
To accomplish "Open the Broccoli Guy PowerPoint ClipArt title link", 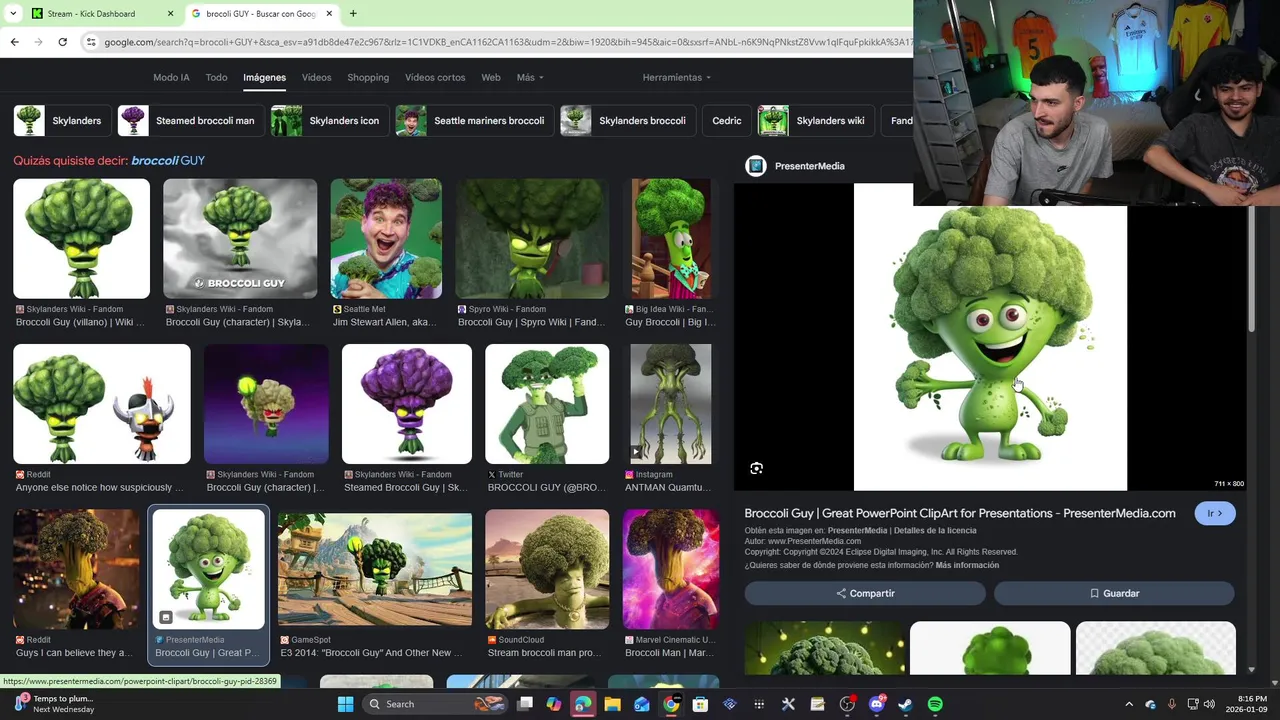I will 960,513.
